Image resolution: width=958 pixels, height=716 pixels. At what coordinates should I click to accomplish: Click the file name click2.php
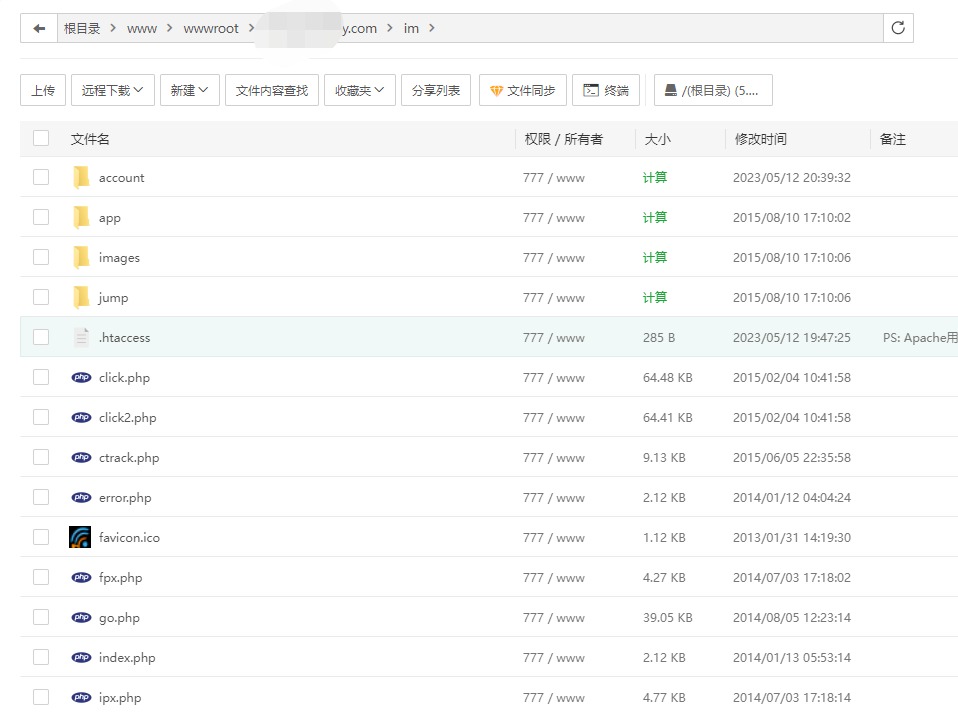tap(128, 417)
